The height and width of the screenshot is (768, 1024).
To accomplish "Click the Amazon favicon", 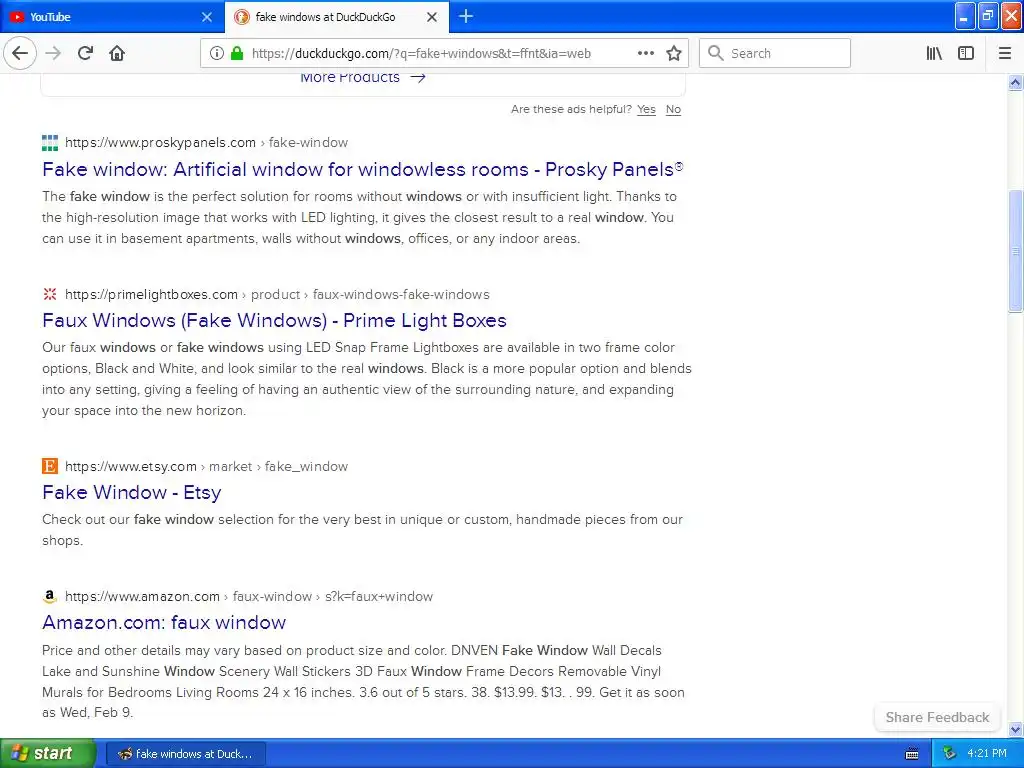I will pos(50,596).
